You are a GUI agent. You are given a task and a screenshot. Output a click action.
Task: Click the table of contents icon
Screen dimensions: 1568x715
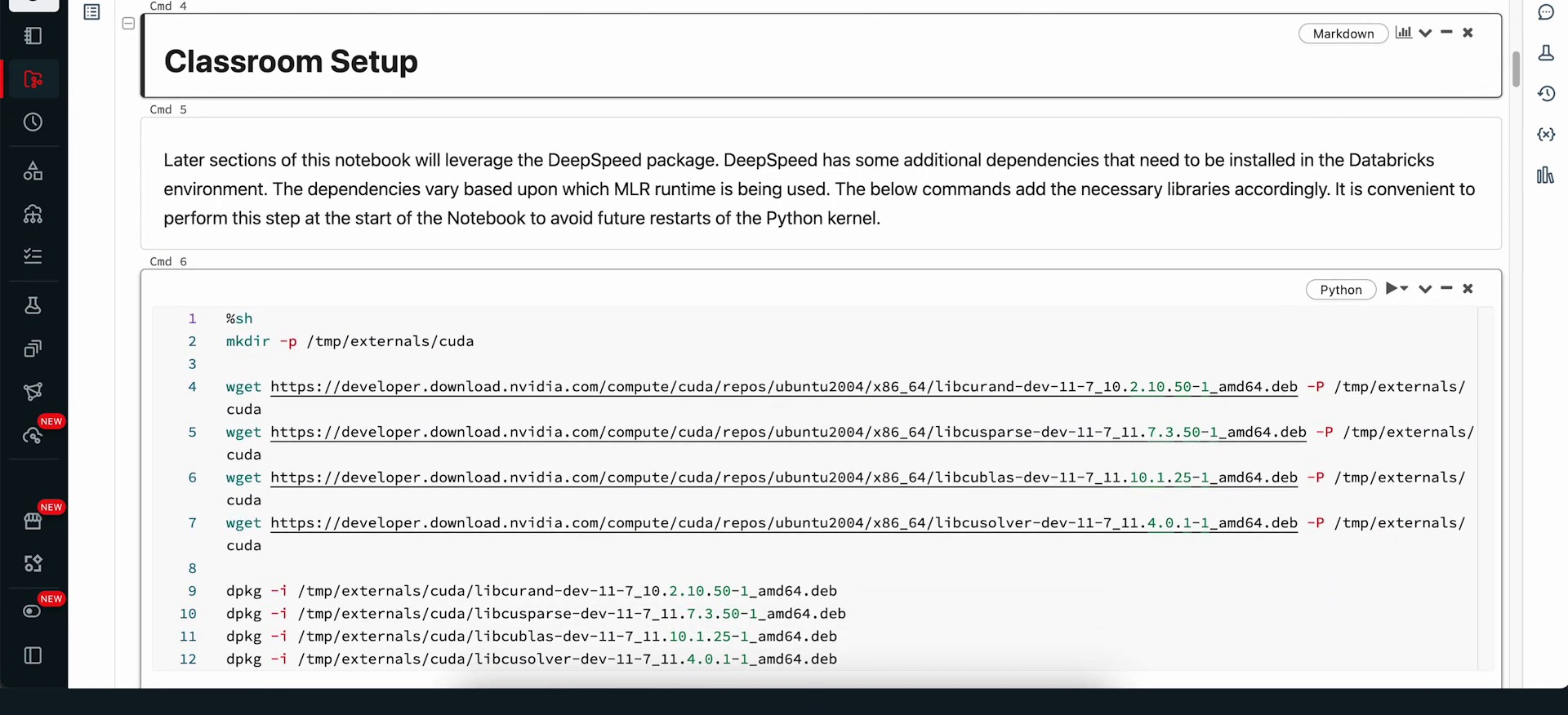(x=91, y=12)
